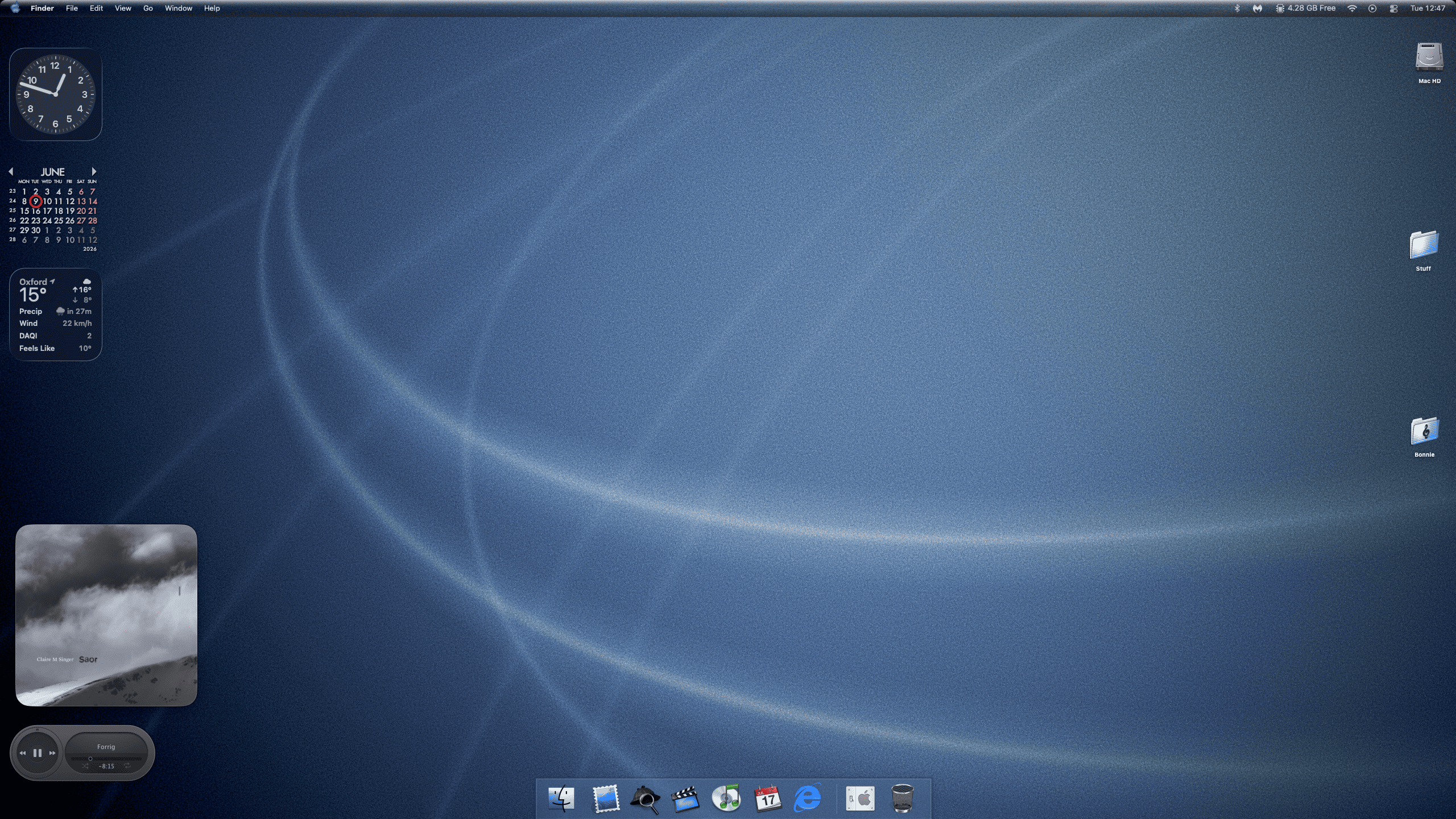Click the 2026 year label
The height and width of the screenshot is (819, 1456).
tap(90, 249)
